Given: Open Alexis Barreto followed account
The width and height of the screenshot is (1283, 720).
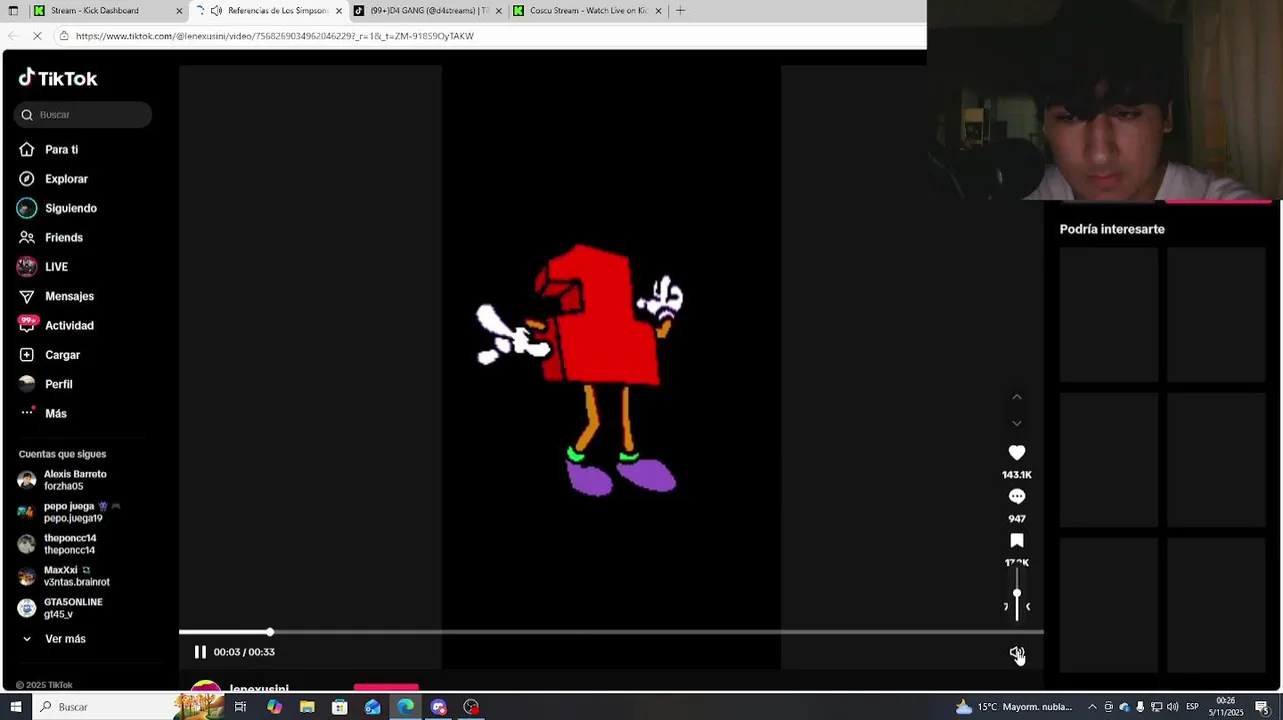Looking at the screenshot, I should (x=75, y=480).
